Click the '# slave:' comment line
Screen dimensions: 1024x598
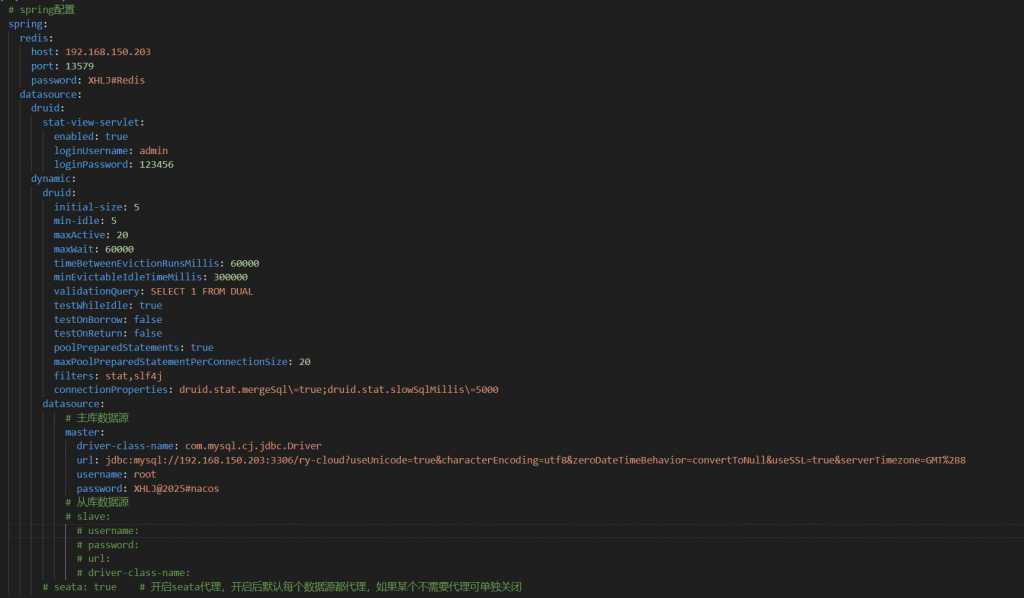click(88, 516)
